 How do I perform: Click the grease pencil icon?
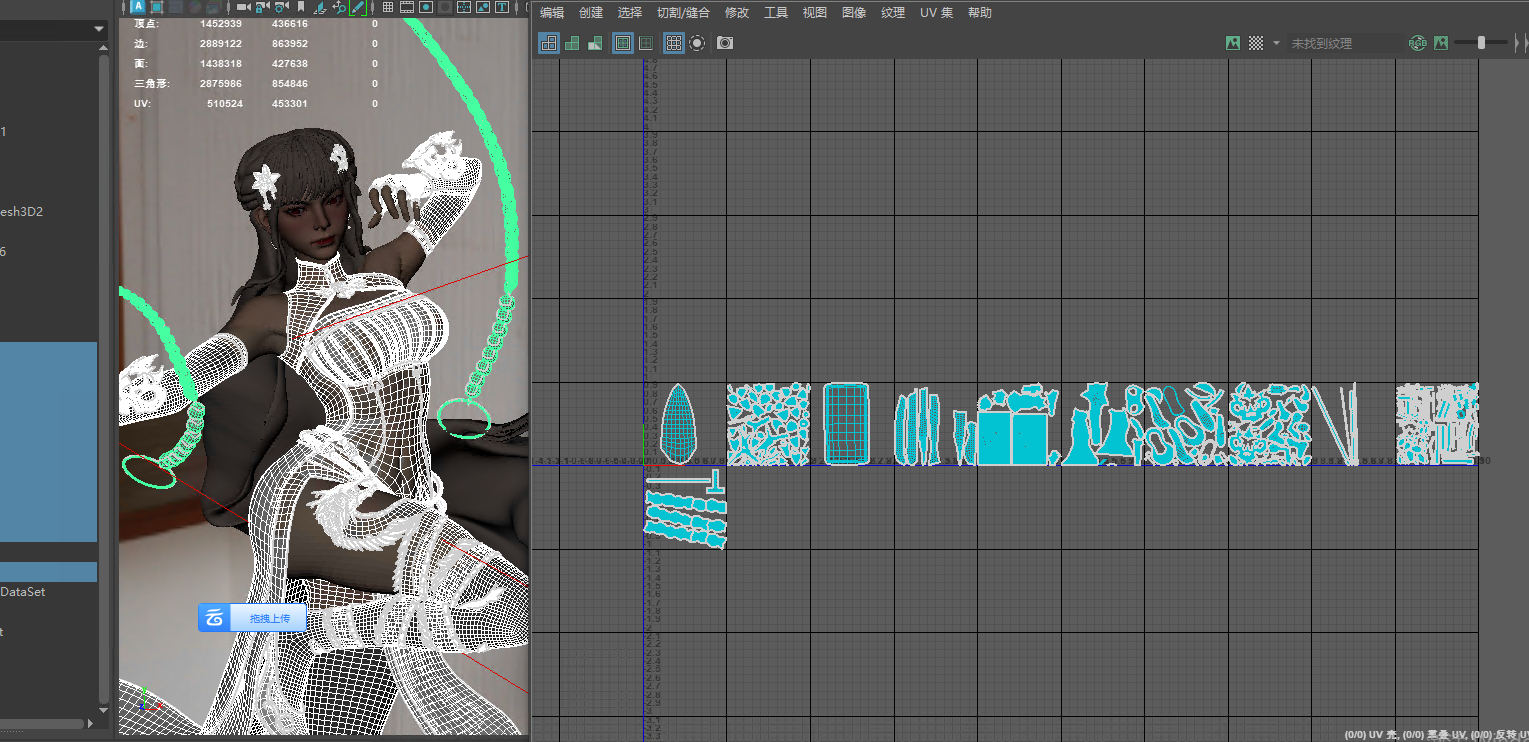coord(358,7)
